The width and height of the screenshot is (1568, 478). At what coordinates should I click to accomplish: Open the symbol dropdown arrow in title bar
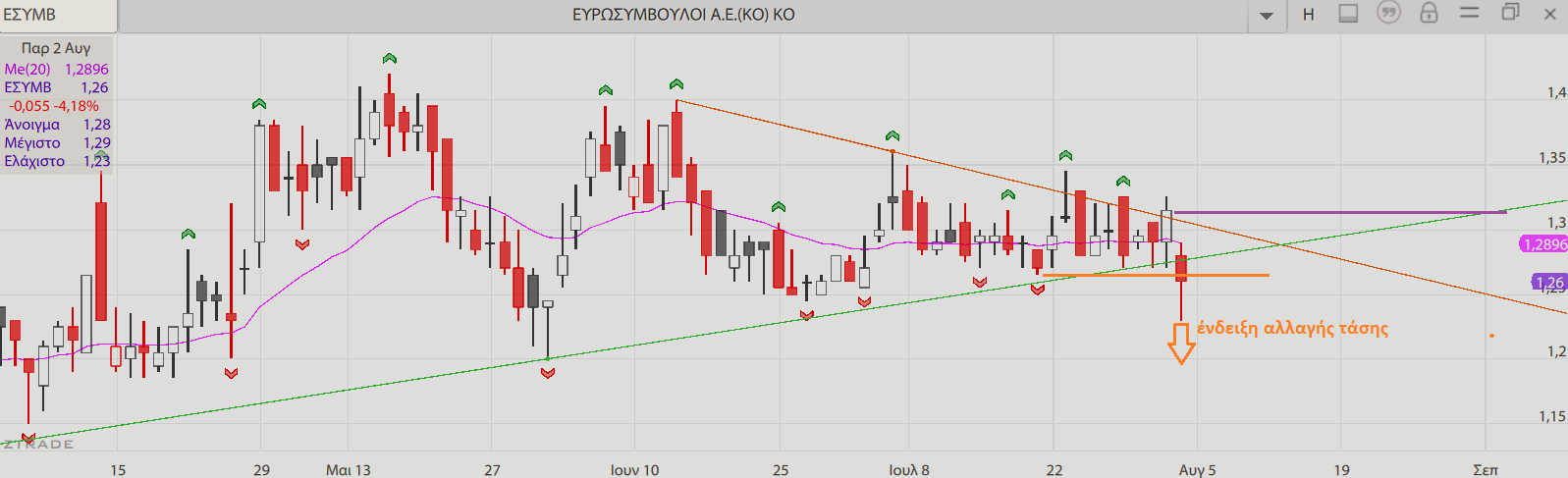(1267, 16)
